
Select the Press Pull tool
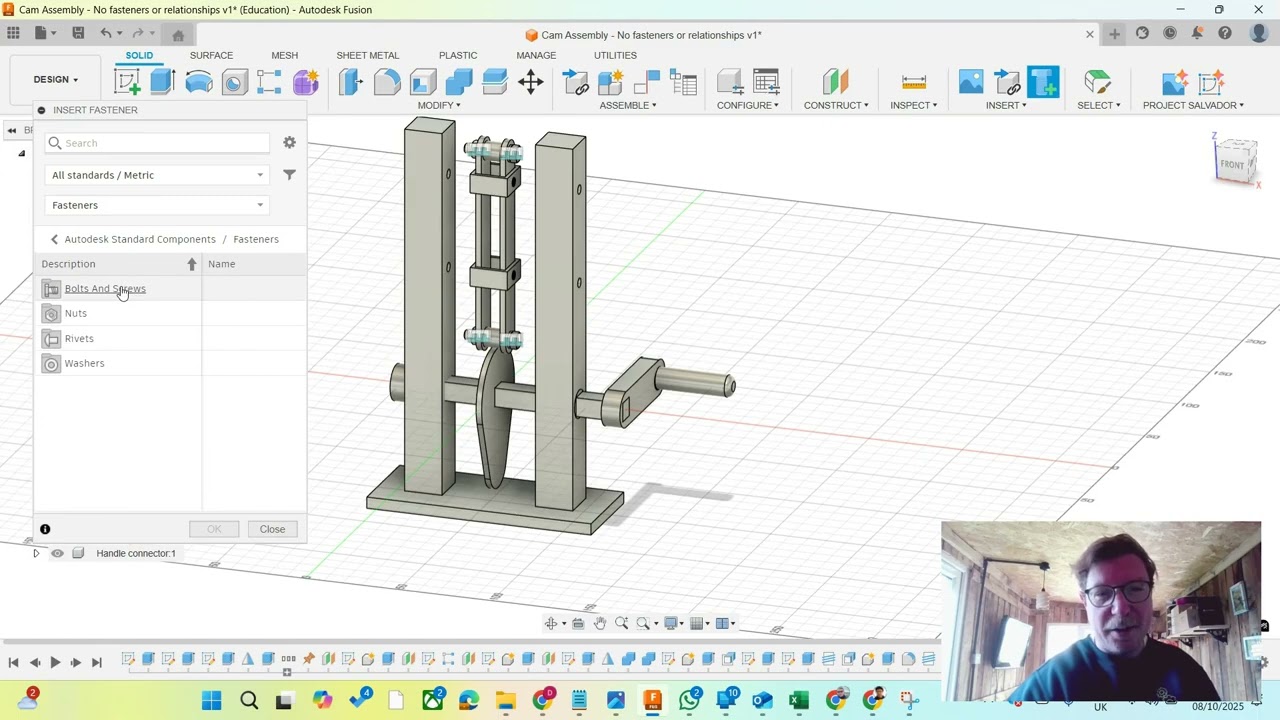[351, 82]
